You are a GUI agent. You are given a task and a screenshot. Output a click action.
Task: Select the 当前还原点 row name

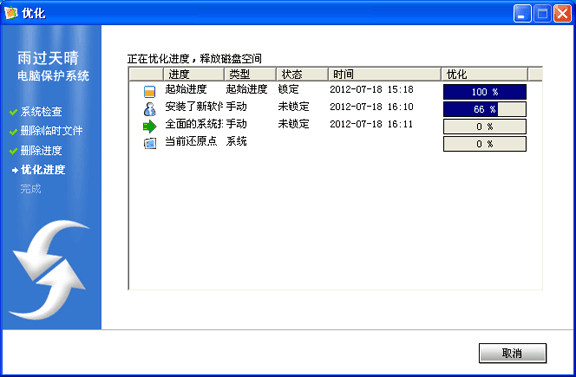click(x=191, y=141)
